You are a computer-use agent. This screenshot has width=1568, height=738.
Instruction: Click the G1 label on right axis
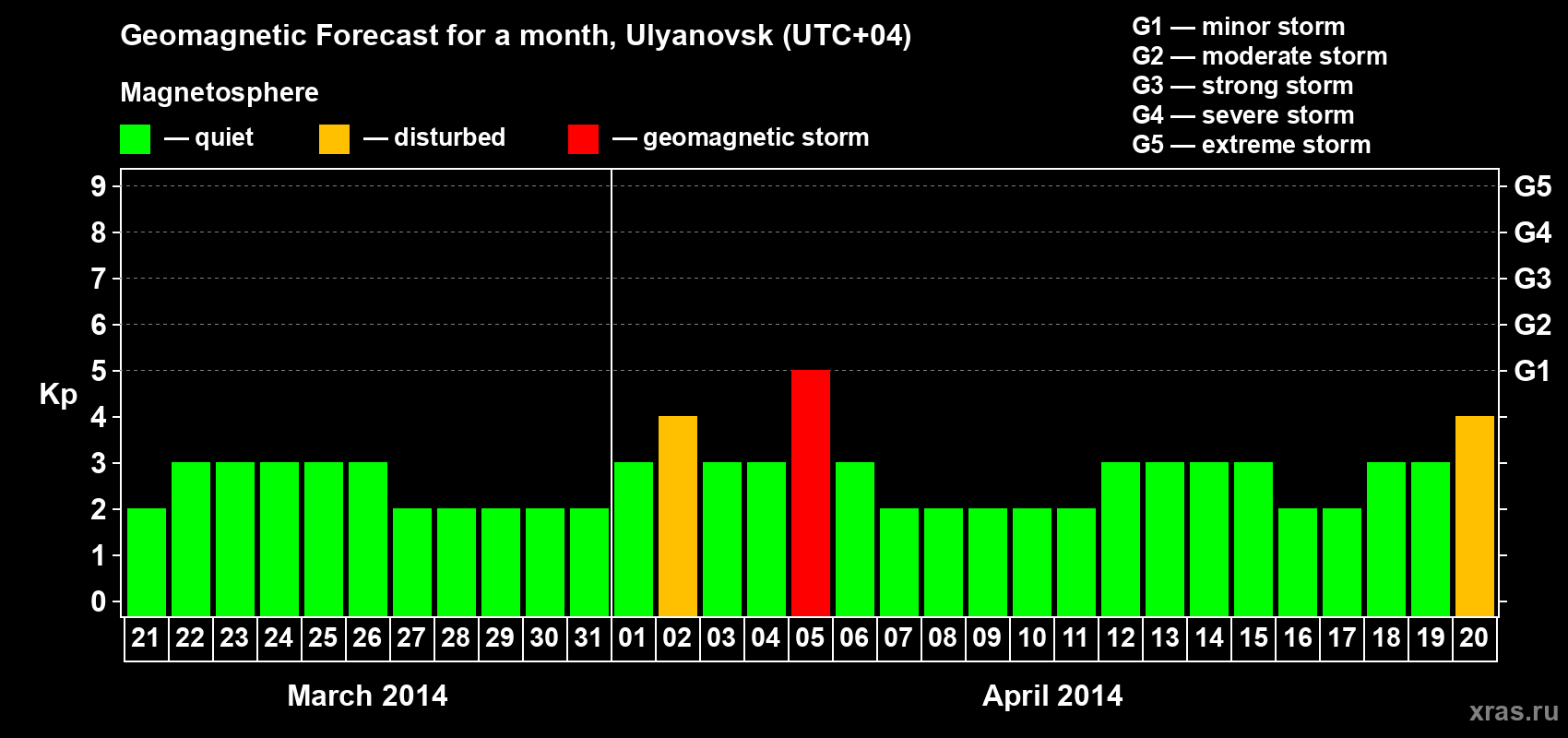[1532, 371]
